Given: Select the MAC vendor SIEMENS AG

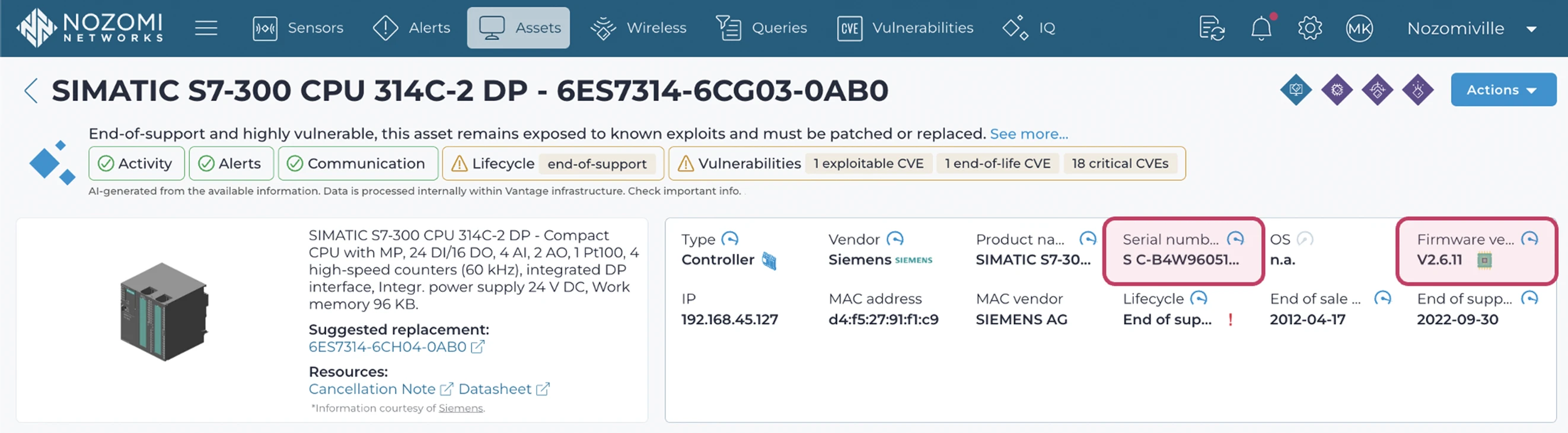Looking at the screenshot, I should click(1021, 320).
